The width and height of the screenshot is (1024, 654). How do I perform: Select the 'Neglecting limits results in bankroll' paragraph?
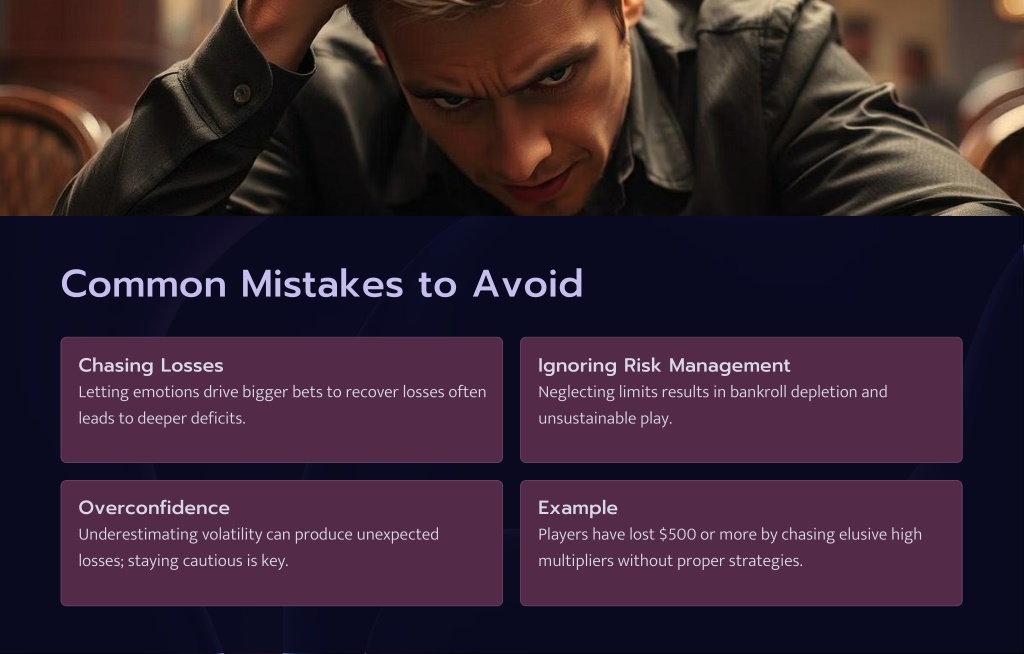[x=712, y=405]
